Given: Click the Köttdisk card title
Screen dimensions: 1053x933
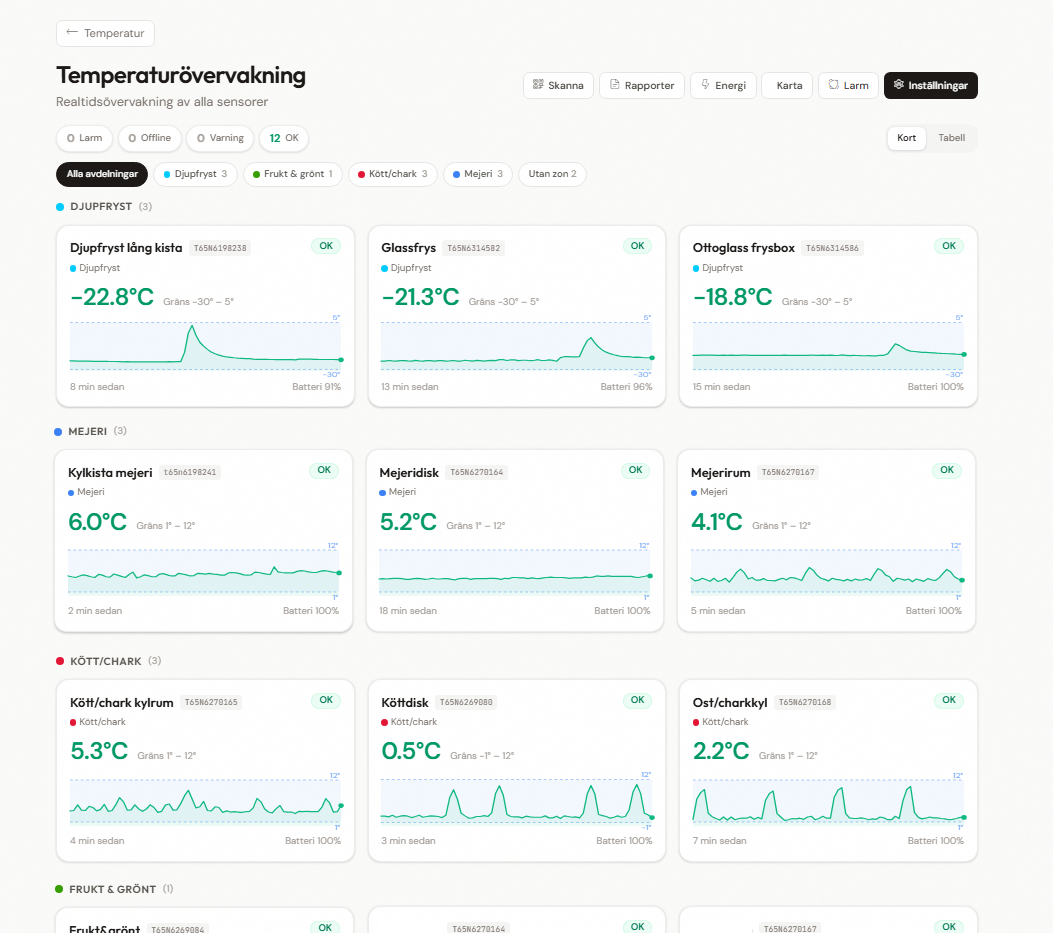Looking at the screenshot, I should (405, 703).
